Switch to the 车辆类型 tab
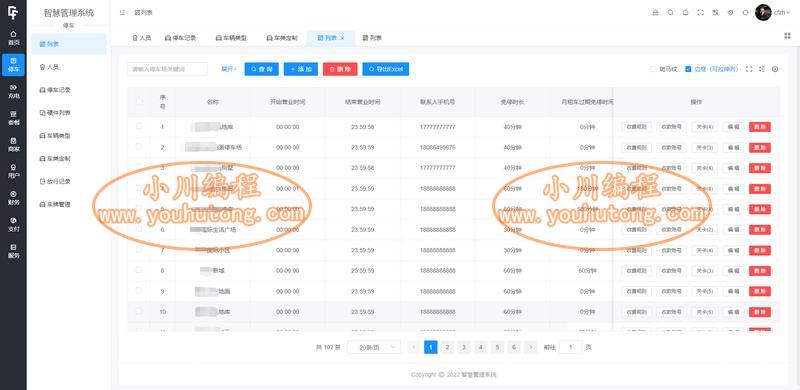This screenshot has height=390, width=800. tap(231, 38)
